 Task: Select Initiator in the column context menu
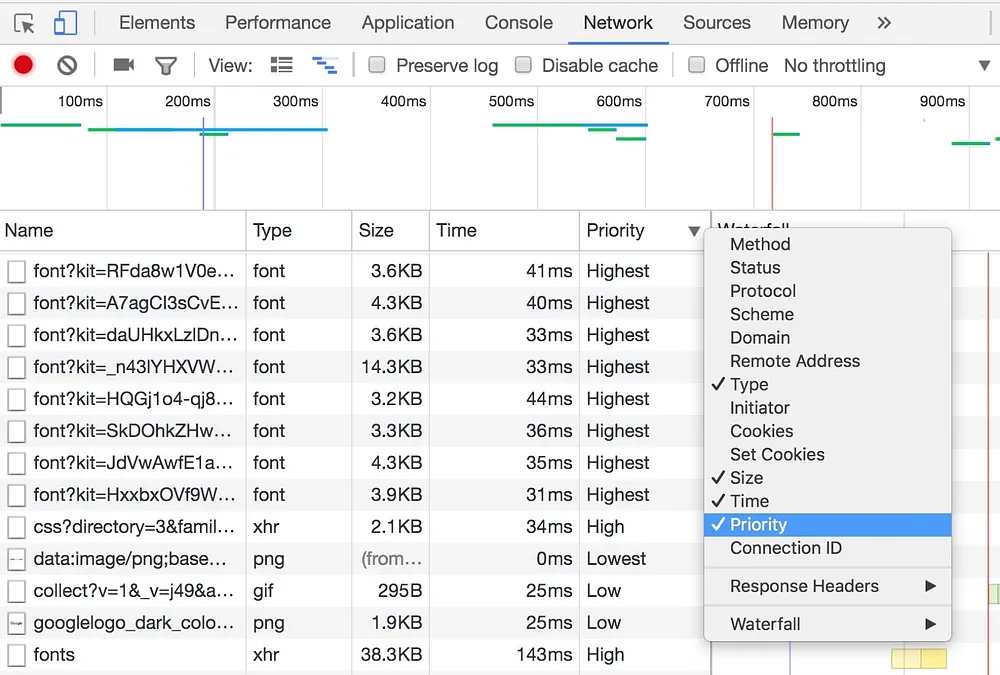pyautogui.click(x=760, y=408)
